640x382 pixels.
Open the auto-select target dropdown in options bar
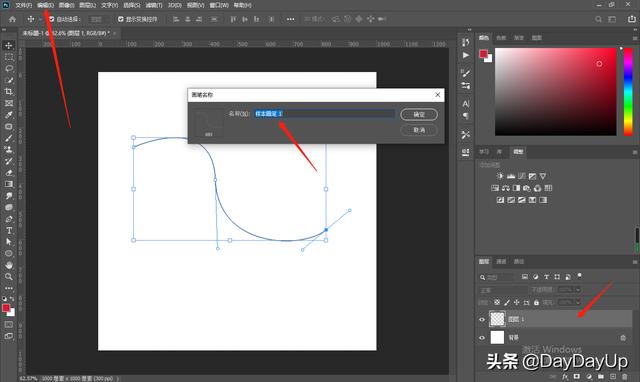coord(100,19)
